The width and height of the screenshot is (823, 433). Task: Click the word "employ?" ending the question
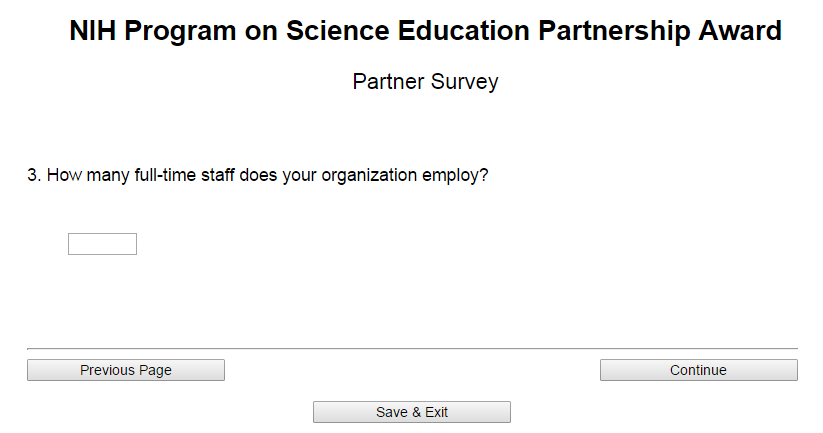pos(455,175)
